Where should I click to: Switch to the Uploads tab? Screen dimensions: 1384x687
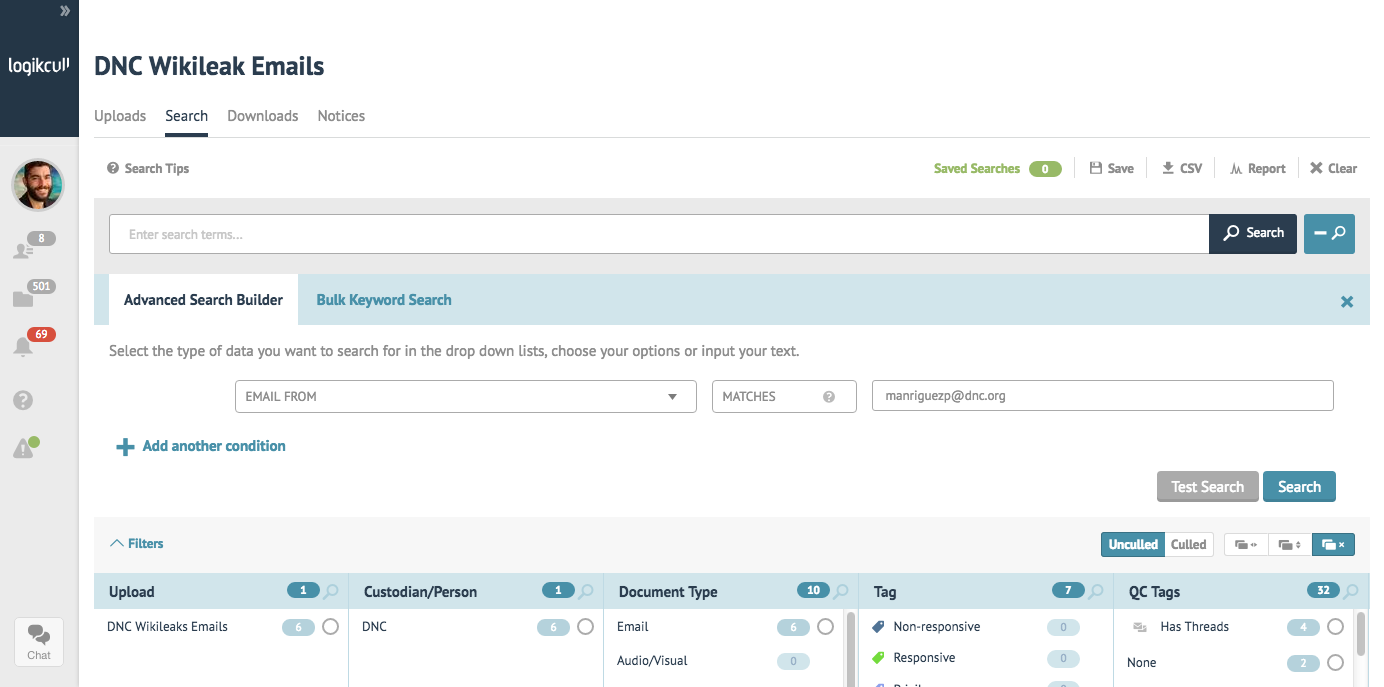coord(120,116)
